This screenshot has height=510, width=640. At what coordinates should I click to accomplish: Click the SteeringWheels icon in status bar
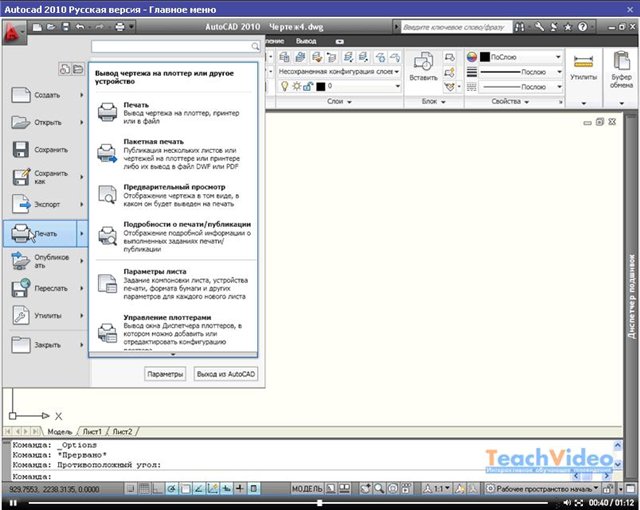pos(393,488)
